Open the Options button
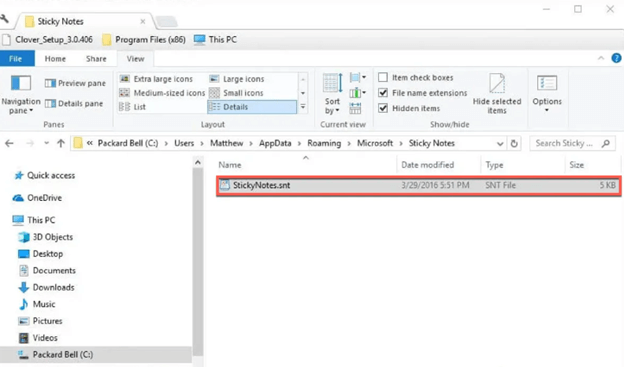 pyautogui.click(x=547, y=94)
